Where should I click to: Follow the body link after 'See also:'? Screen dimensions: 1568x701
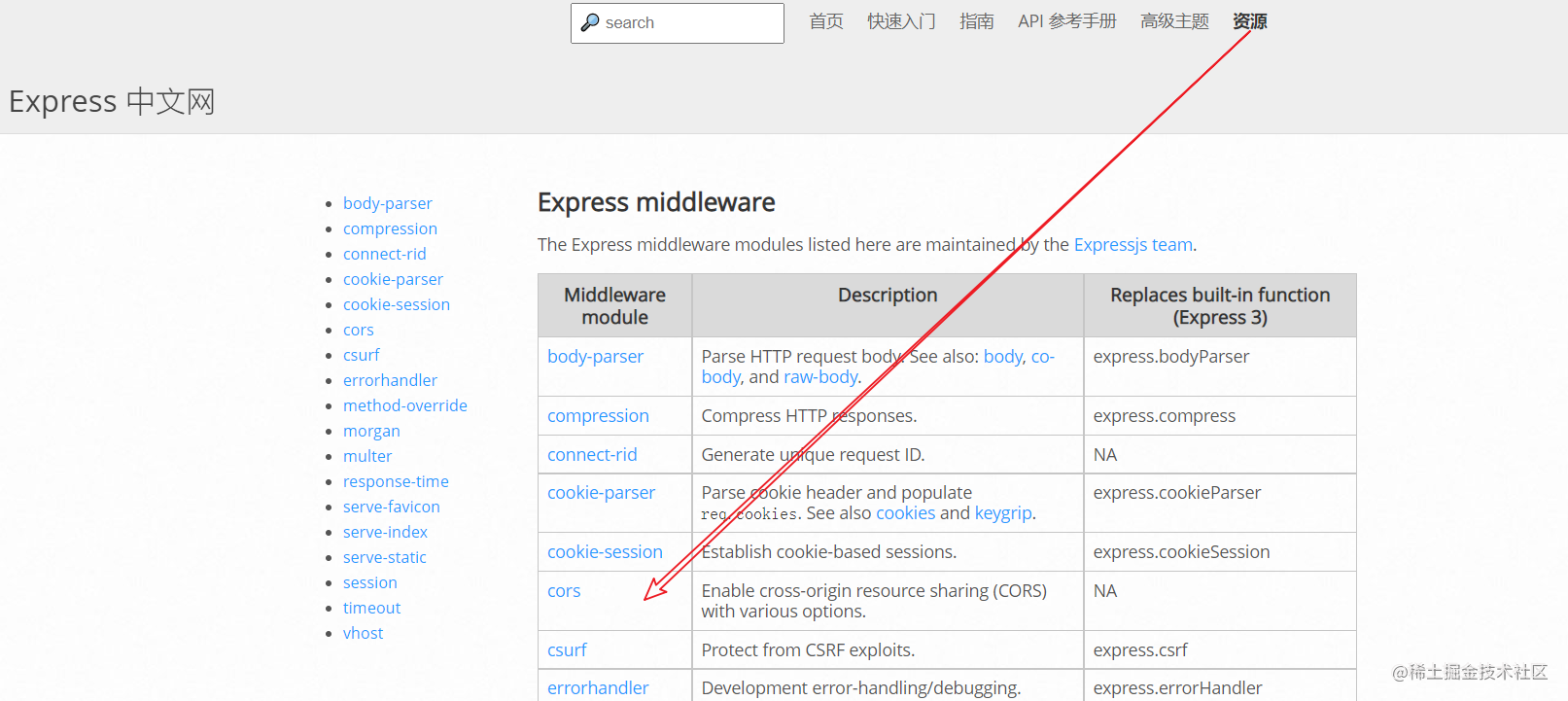tap(1003, 357)
